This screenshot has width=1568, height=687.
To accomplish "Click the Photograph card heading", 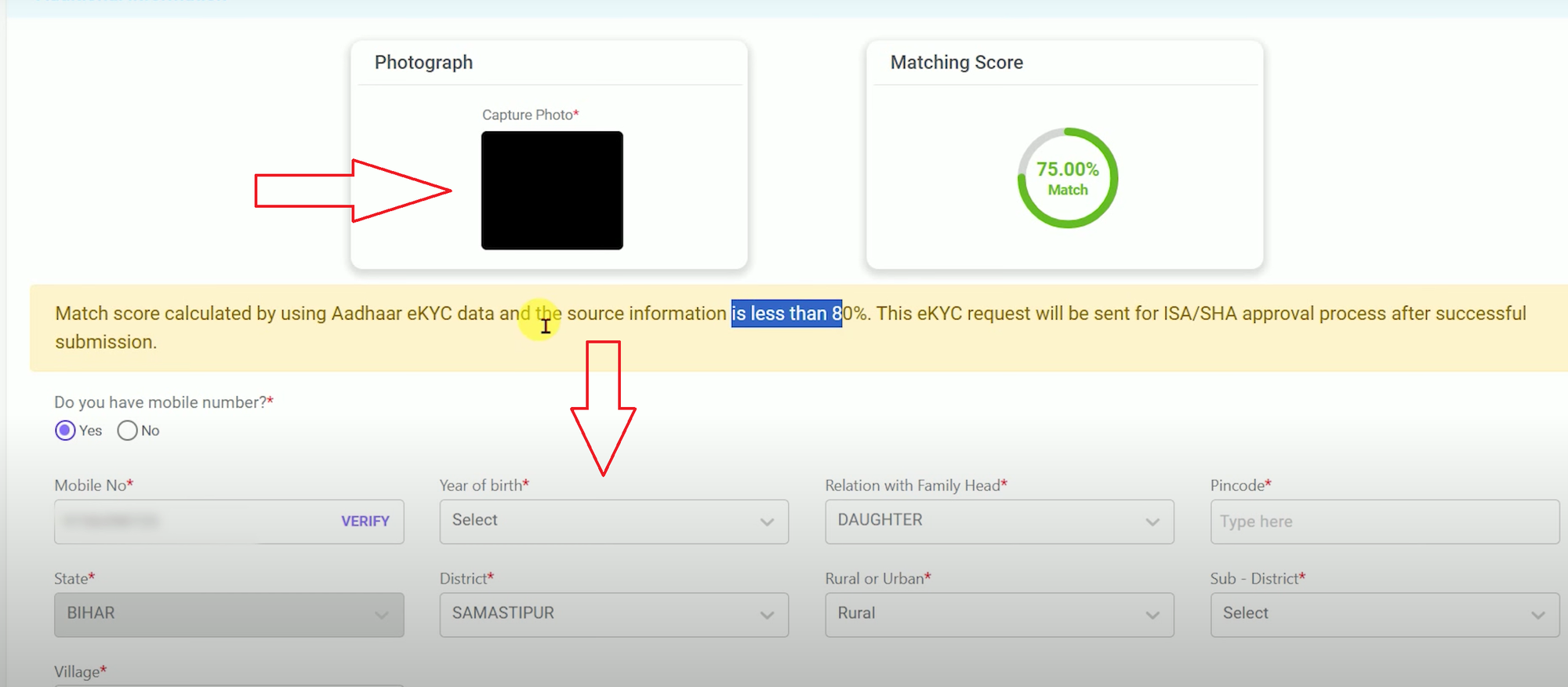I will 423,63.
